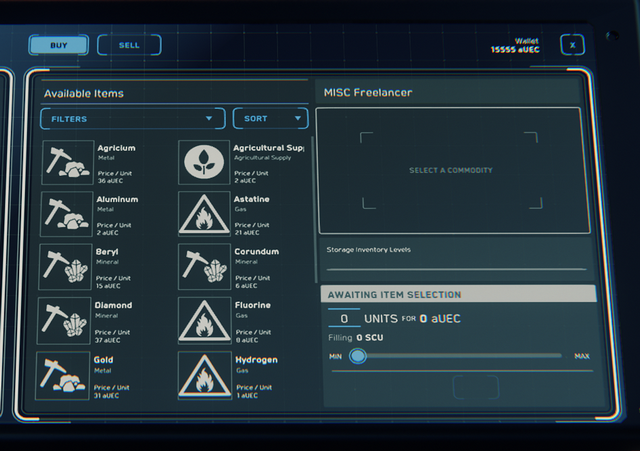The image size is (640, 451).
Task: Click the confirm purchase button under slider
Action: pyautogui.click(x=476, y=387)
